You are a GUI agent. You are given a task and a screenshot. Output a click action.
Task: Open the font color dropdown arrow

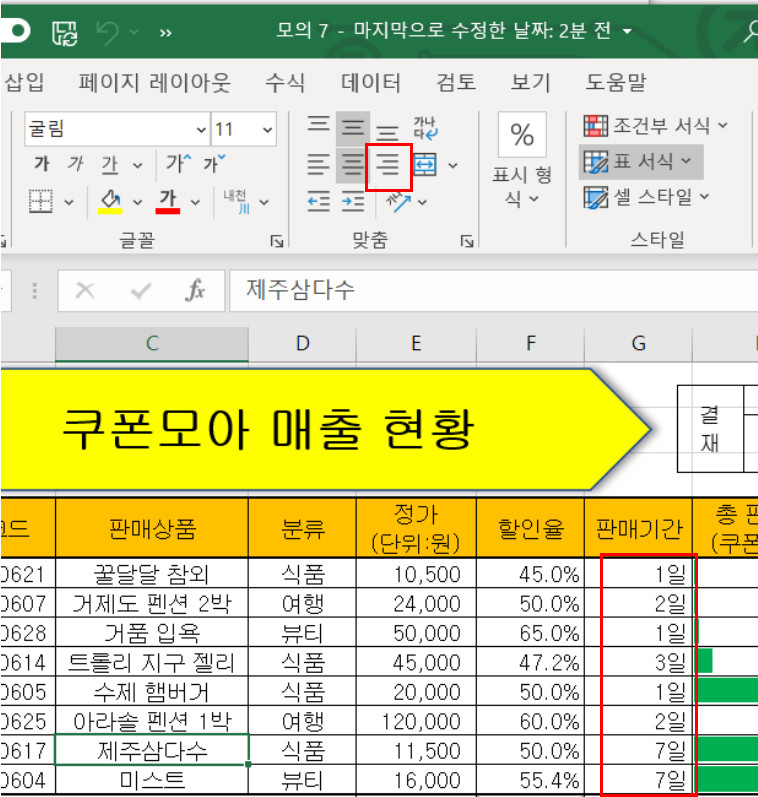tap(195, 202)
